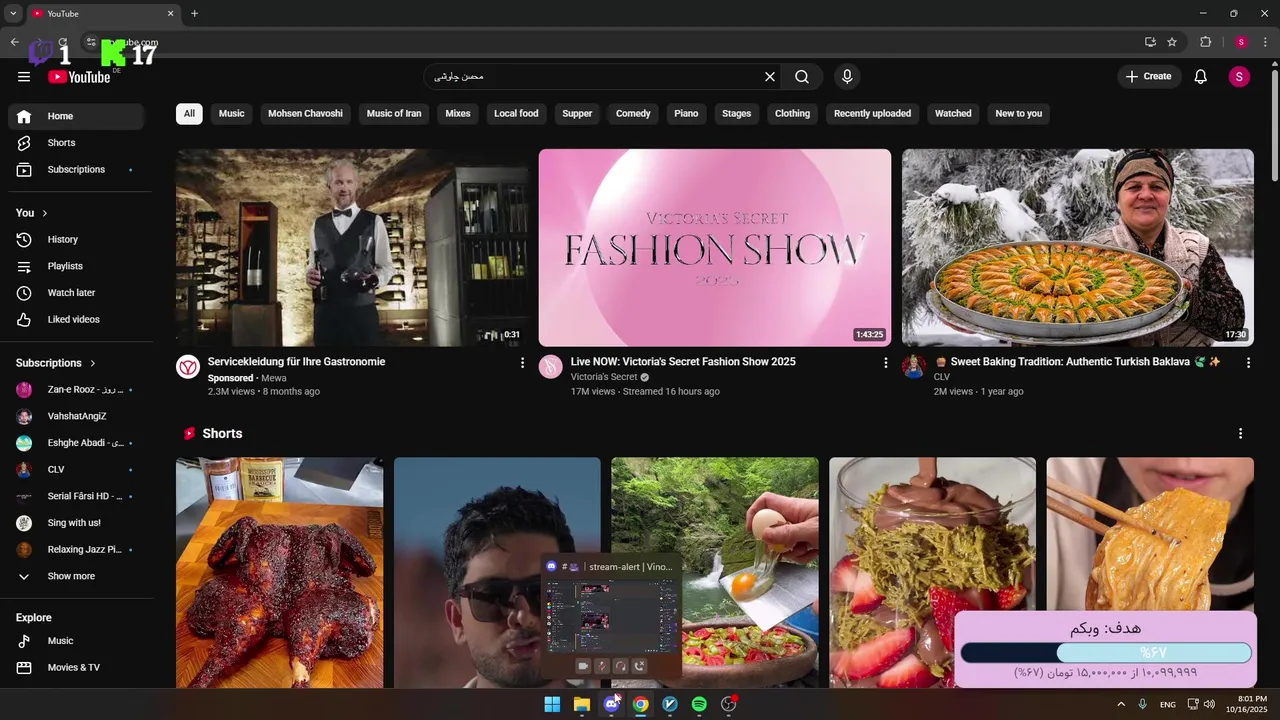
Task: Open a new browser tab
Action: coord(194,13)
